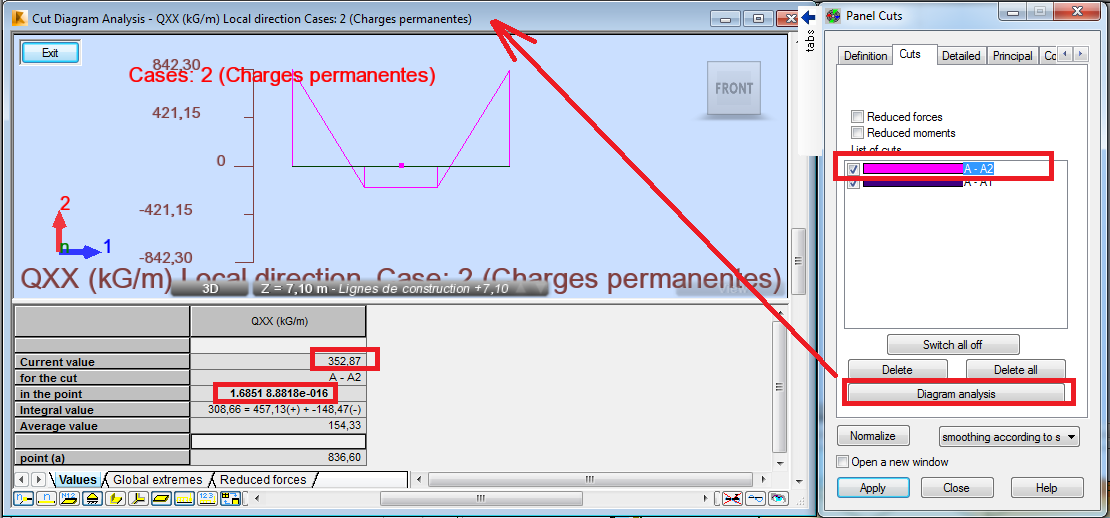
Task: Click the purple color swatch of A - A1
Action: [x=912, y=183]
